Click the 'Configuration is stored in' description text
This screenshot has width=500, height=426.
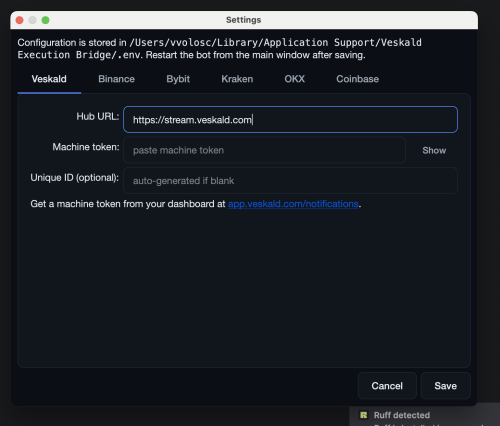[x=220, y=49]
